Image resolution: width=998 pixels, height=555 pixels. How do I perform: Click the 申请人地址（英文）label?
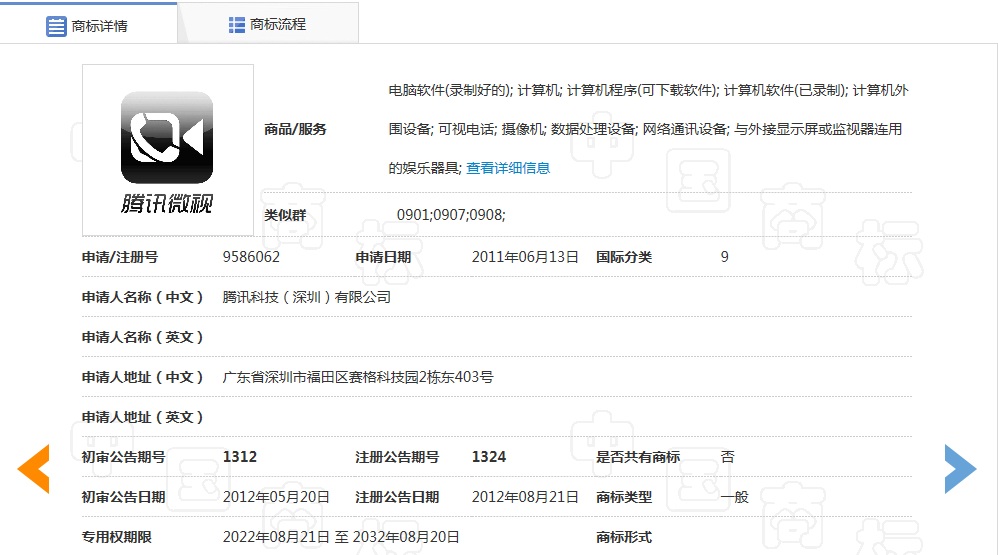coord(143,418)
